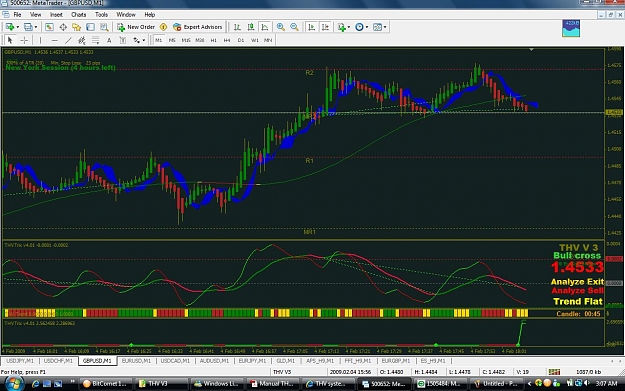625x391 pixels.
Task: Click the chart templates icon
Action: pyautogui.click(x=377, y=27)
